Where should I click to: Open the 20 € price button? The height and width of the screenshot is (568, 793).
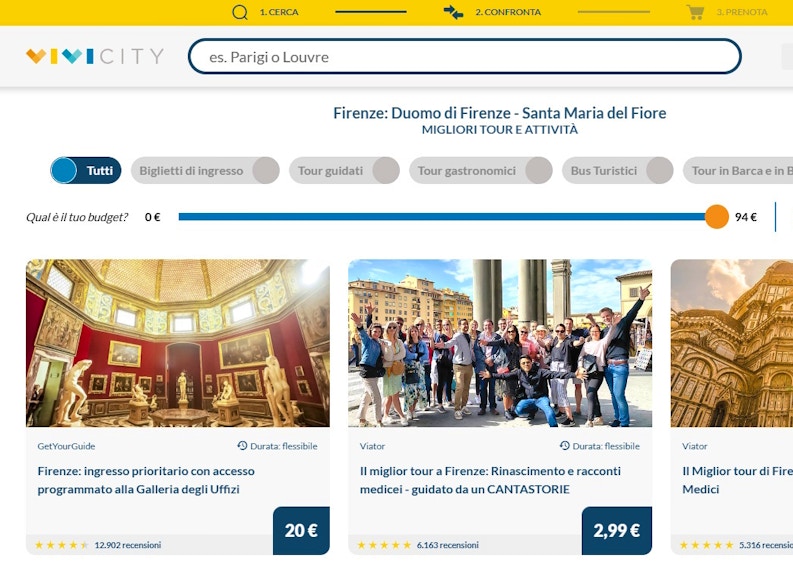point(301,530)
